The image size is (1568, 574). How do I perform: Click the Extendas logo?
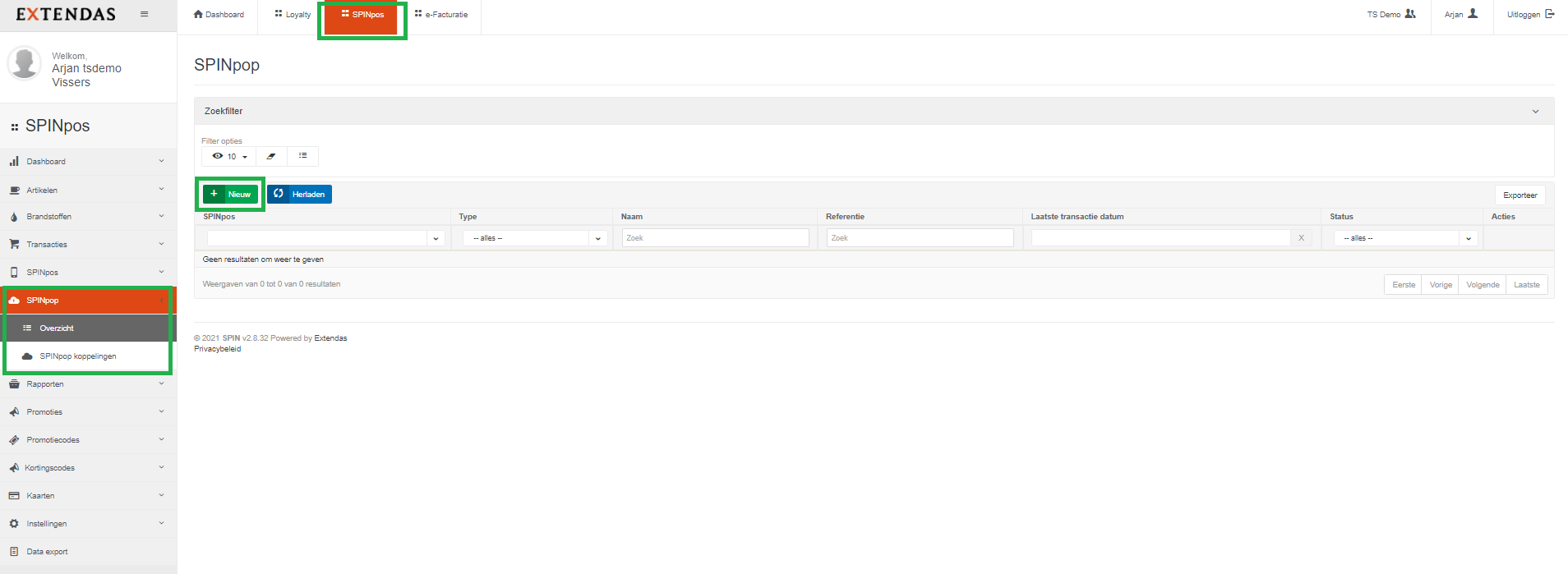point(66,14)
